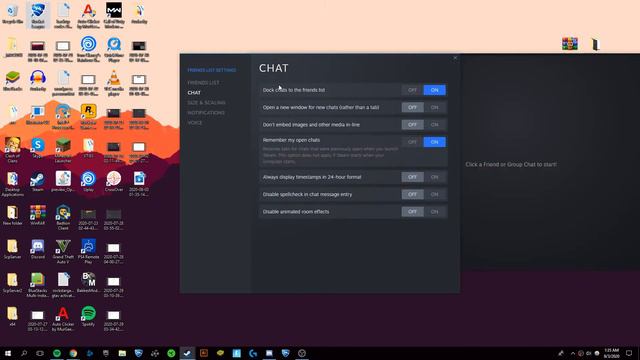Select OFF for 24-hour format timestamps
The image size is (640, 360).
pyautogui.click(x=412, y=177)
